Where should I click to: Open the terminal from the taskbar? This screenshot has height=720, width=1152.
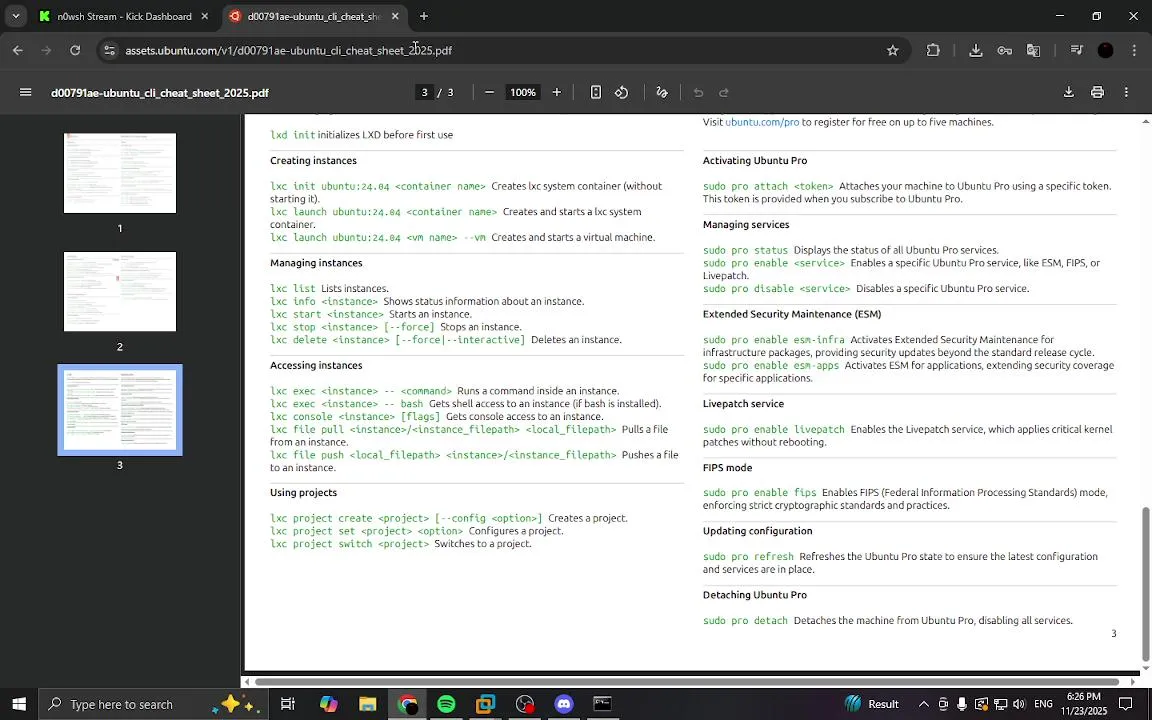(x=602, y=704)
